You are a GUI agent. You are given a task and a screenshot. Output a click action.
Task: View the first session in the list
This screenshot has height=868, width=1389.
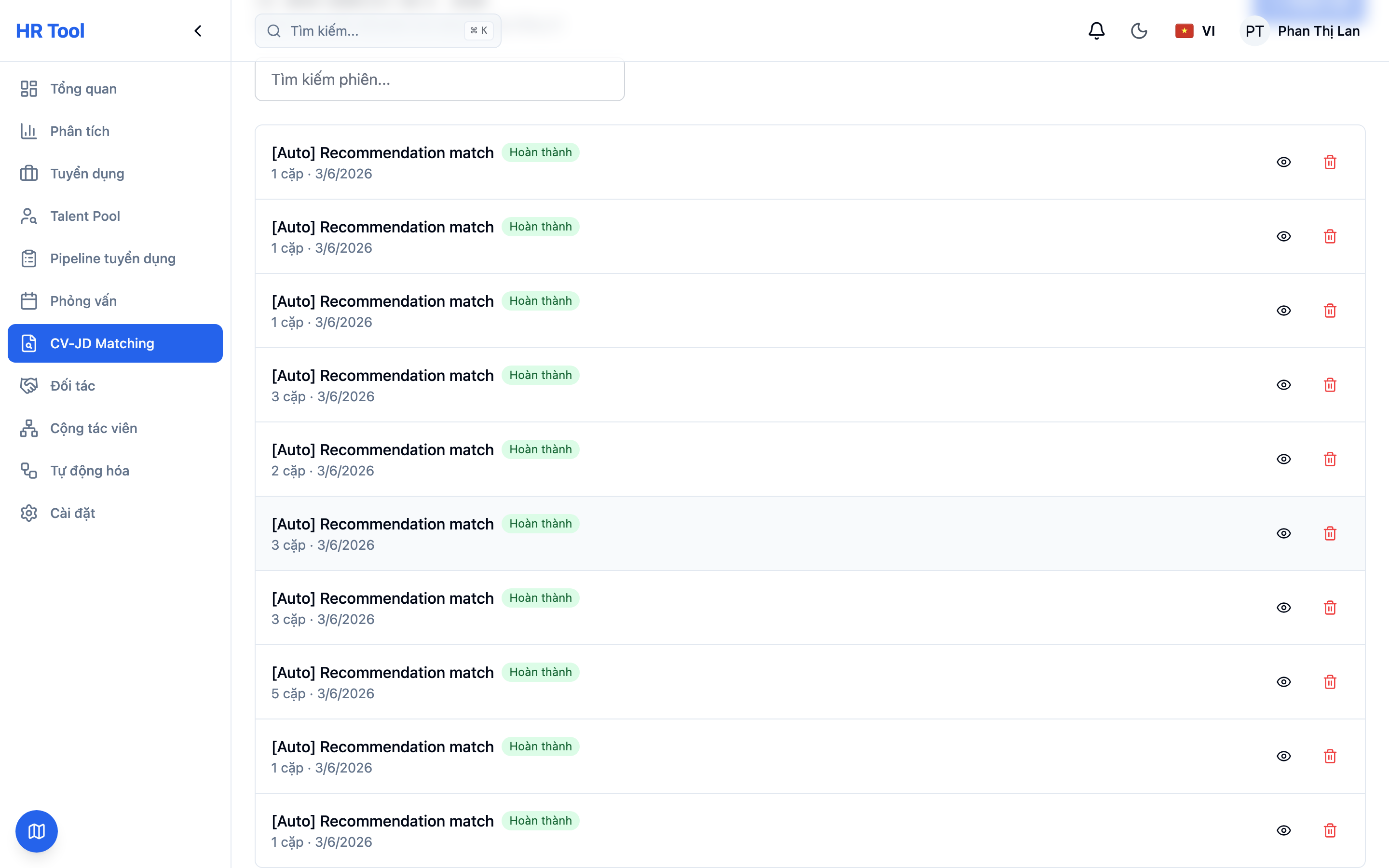click(x=1283, y=163)
